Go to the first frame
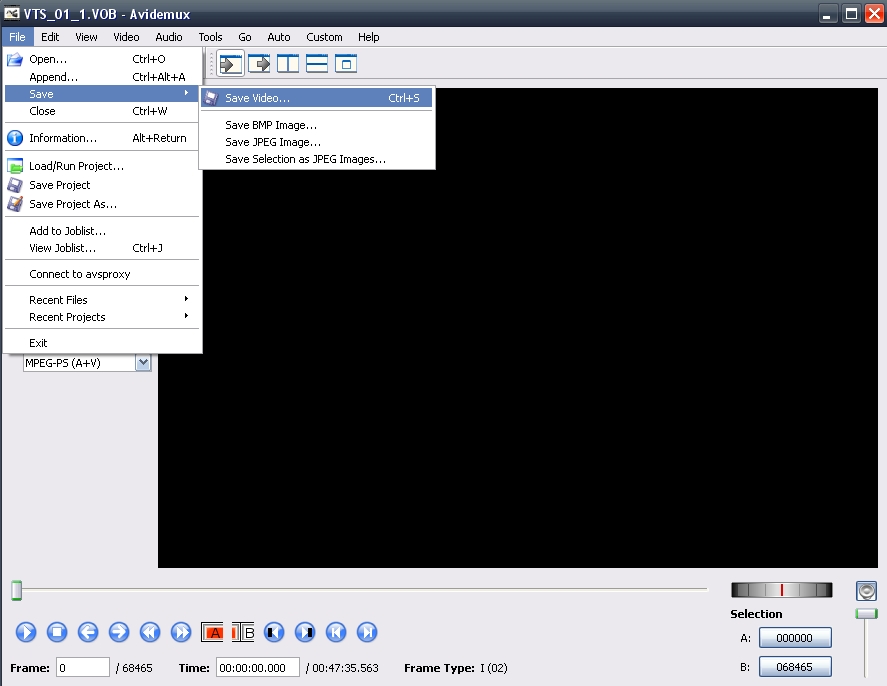887x686 pixels. pyautogui.click(x=336, y=632)
